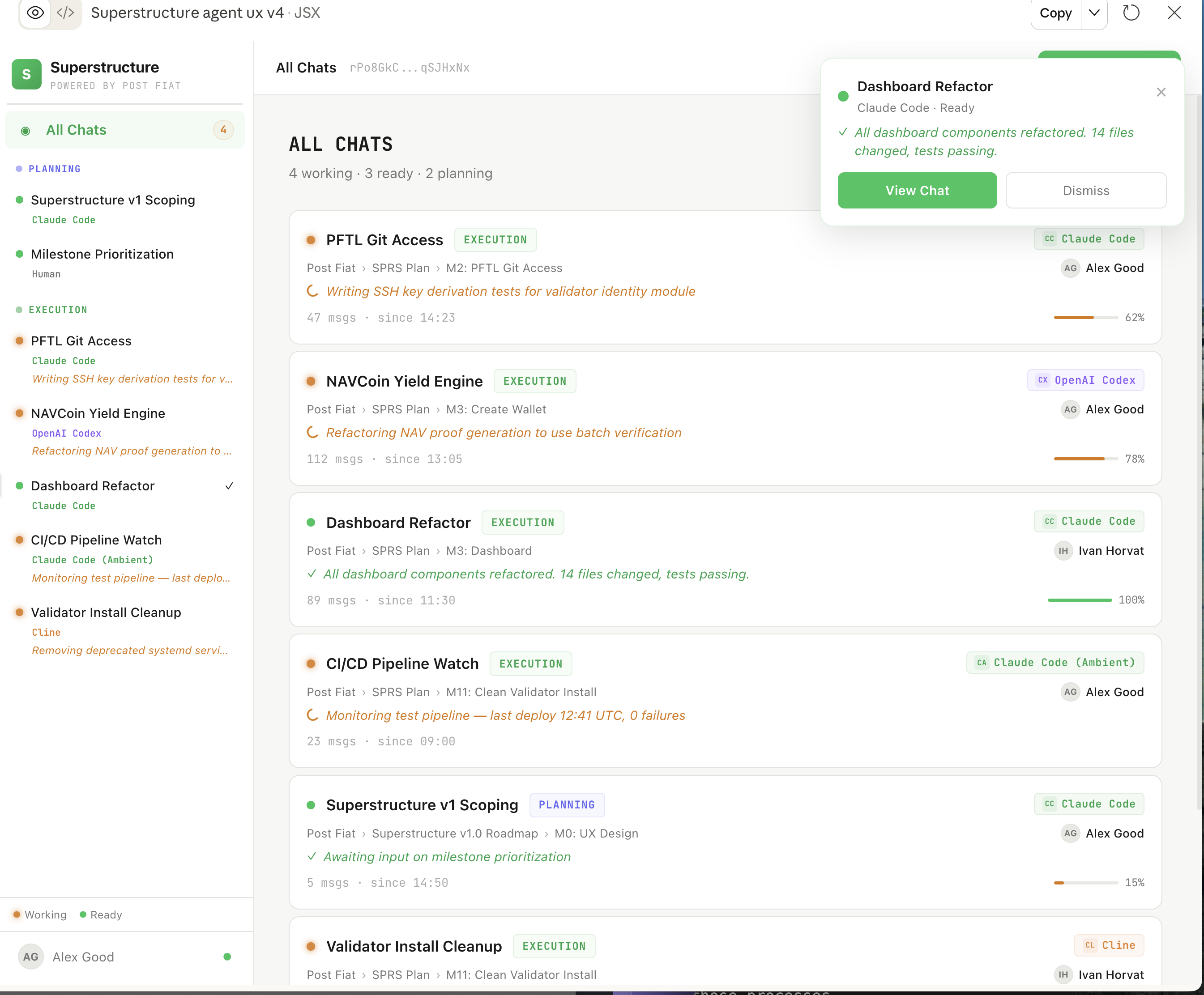Click the checkmark on Dashboard Refactor sidebar item
The image size is (1204, 995).
[229, 485]
